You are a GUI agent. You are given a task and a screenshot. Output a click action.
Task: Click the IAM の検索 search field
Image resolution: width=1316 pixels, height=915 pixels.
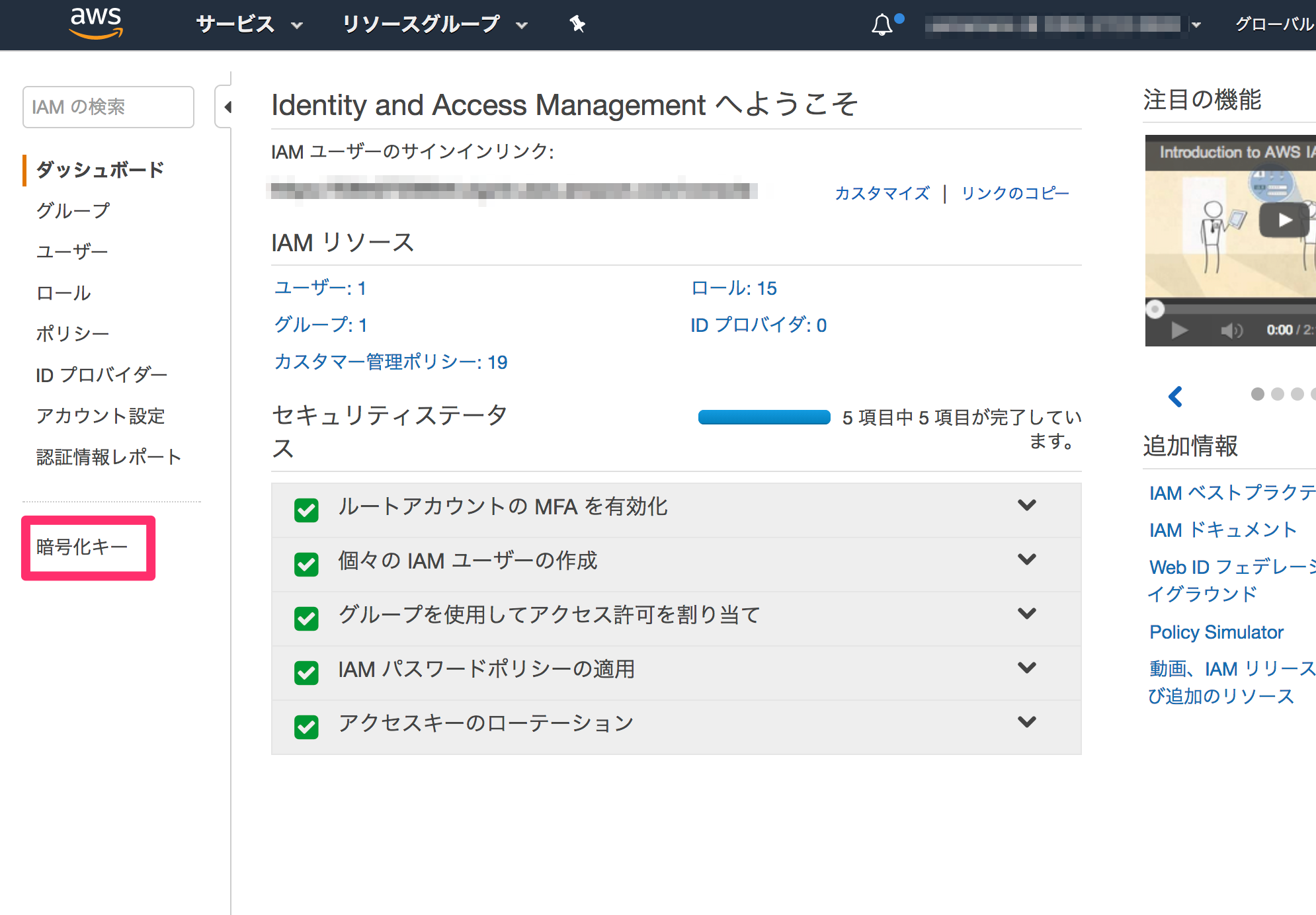(x=108, y=106)
